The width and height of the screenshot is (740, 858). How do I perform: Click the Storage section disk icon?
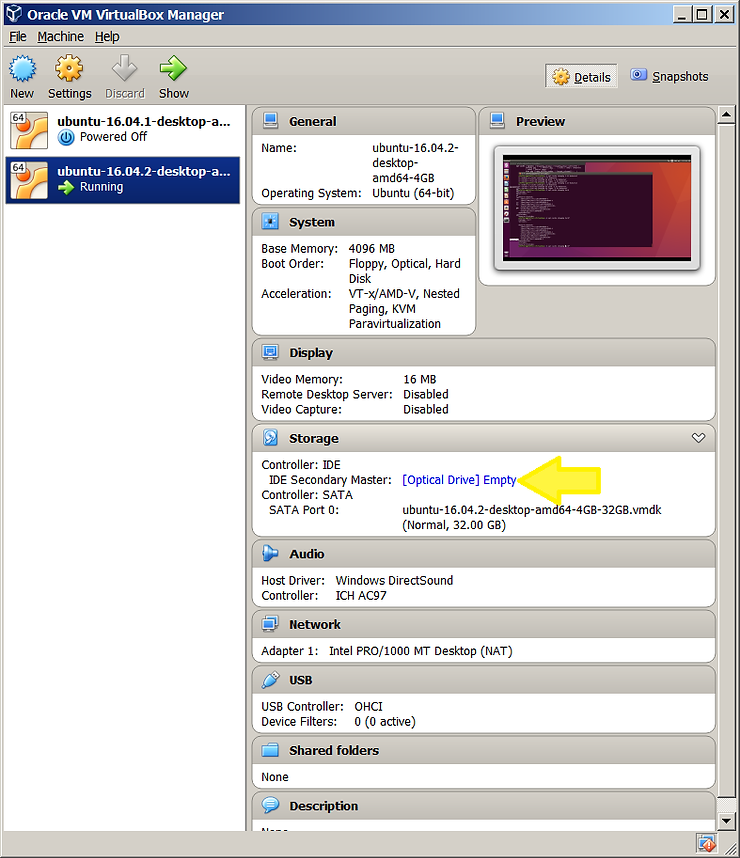coord(270,438)
